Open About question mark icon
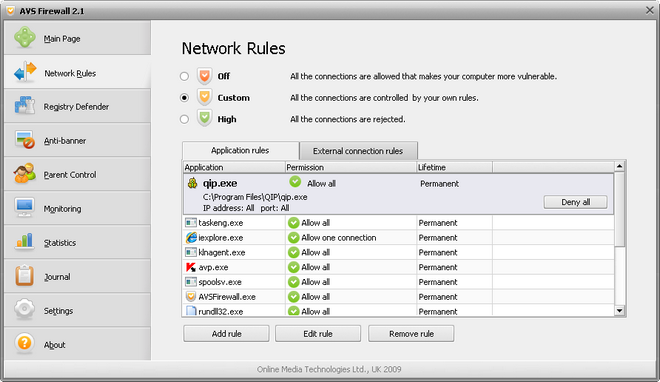The image size is (660, 382). (x=24, y=343)
